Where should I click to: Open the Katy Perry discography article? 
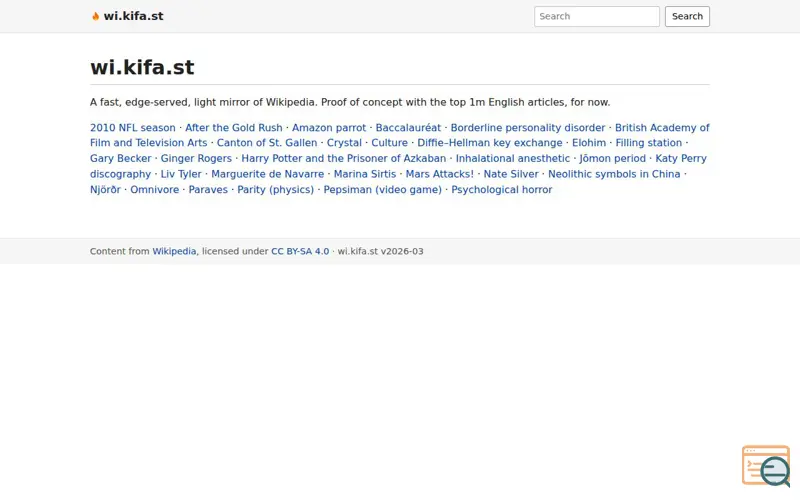[x=681, y=159]
